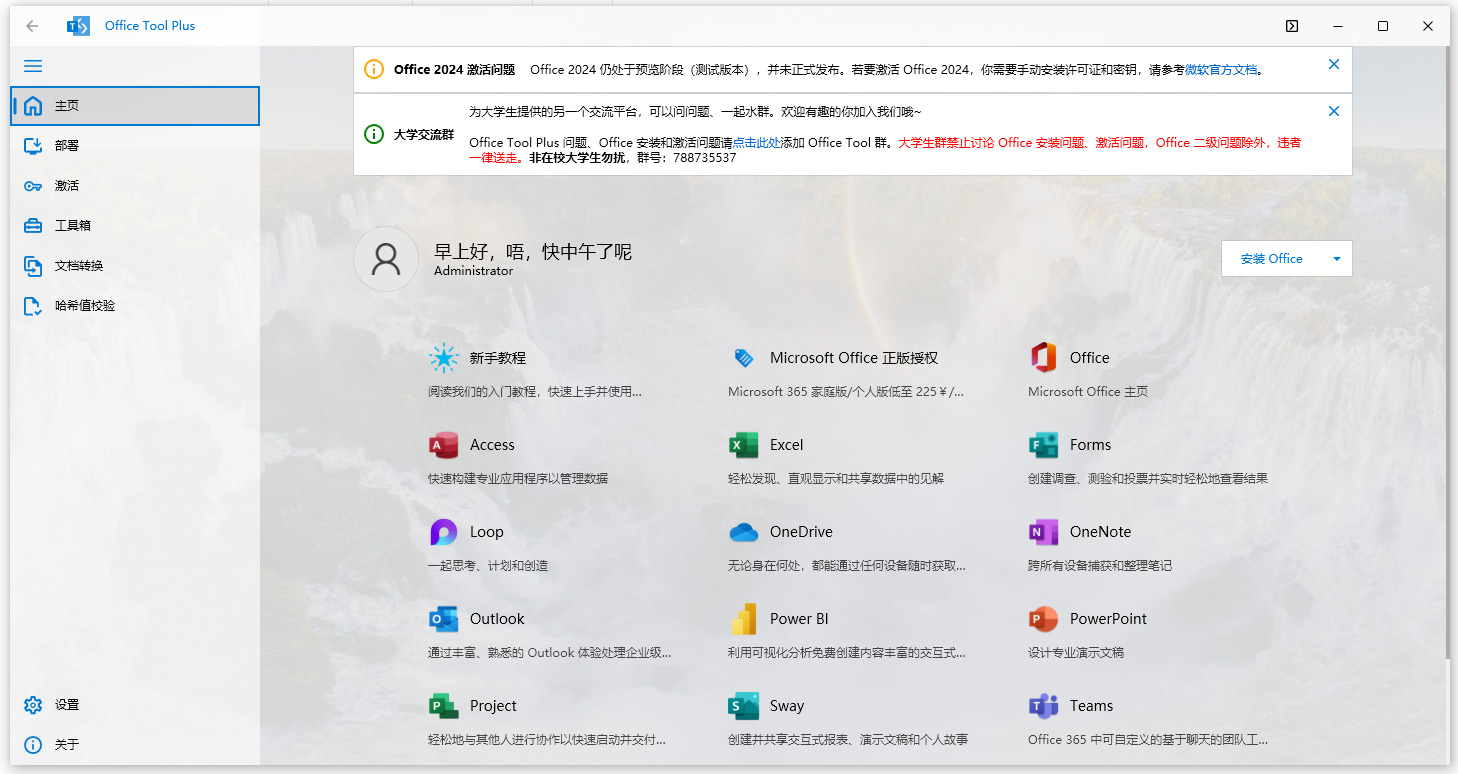Screen dimensions: 1458x774
Task: Open Microsoft Teams
Action: 1043,706
